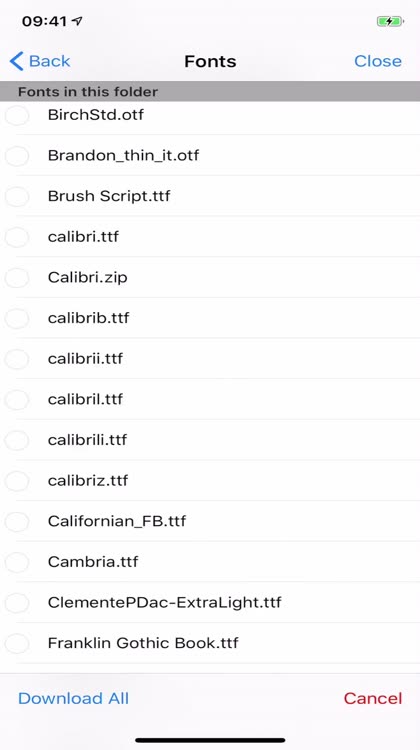
Task: Check the circle next to calibri.ttf
Action: 17,237
